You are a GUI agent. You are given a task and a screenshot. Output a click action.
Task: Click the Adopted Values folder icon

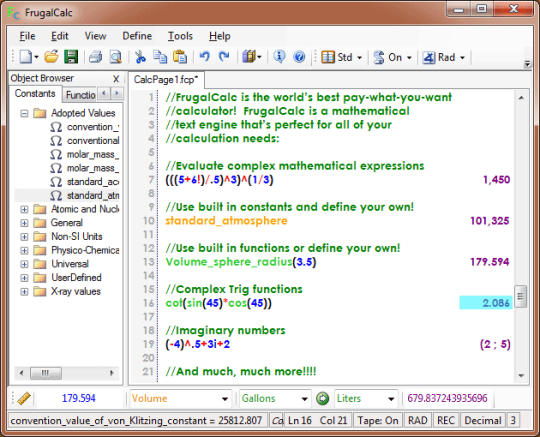tap(40, 113)
